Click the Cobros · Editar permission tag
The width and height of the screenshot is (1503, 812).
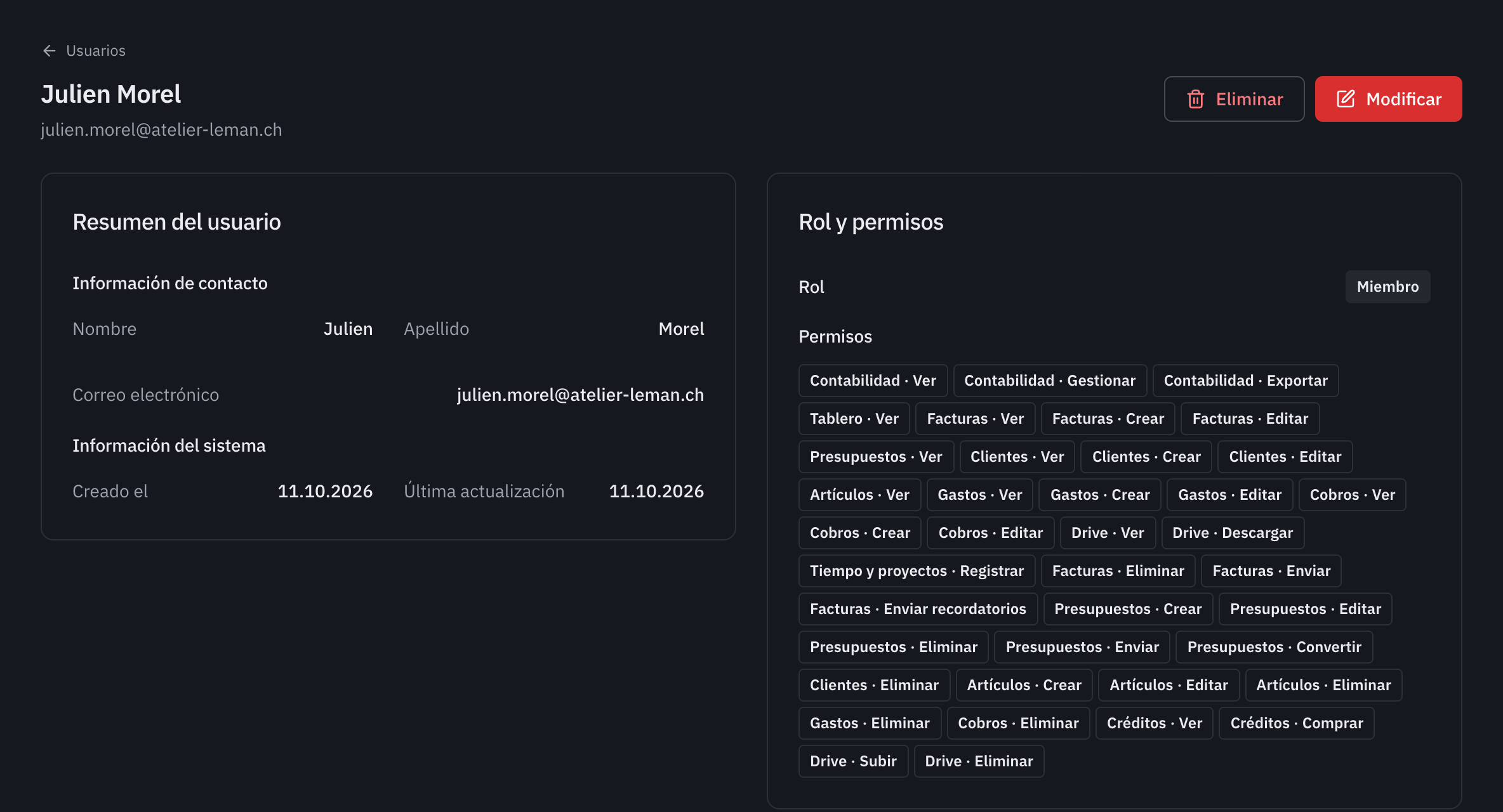(x=990, y=533)
